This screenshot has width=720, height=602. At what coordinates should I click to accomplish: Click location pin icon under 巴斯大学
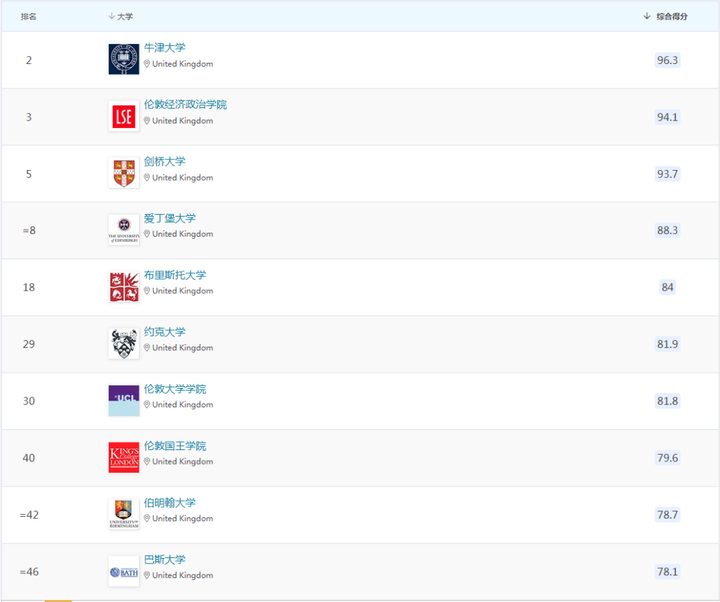(x=147, y=576)
